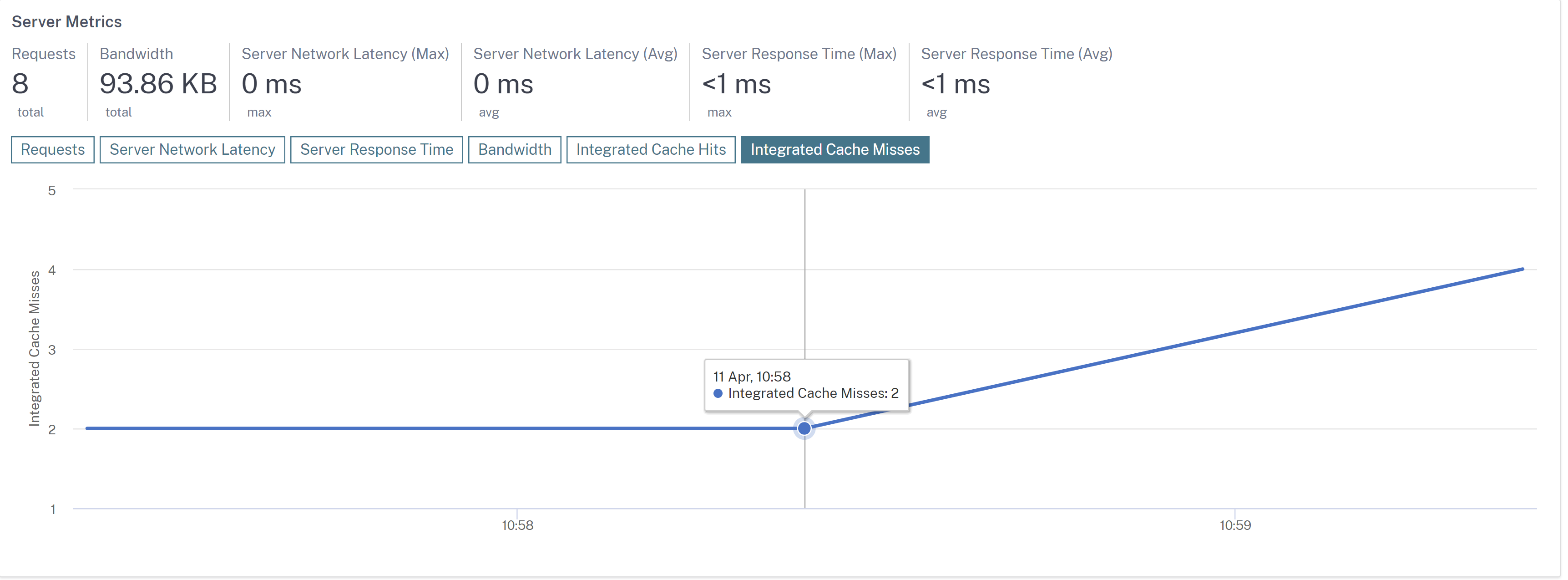Screen dimensions: 1568x580
Task: Click the 10:59 x-axis label
Action: coord(1235,525)
